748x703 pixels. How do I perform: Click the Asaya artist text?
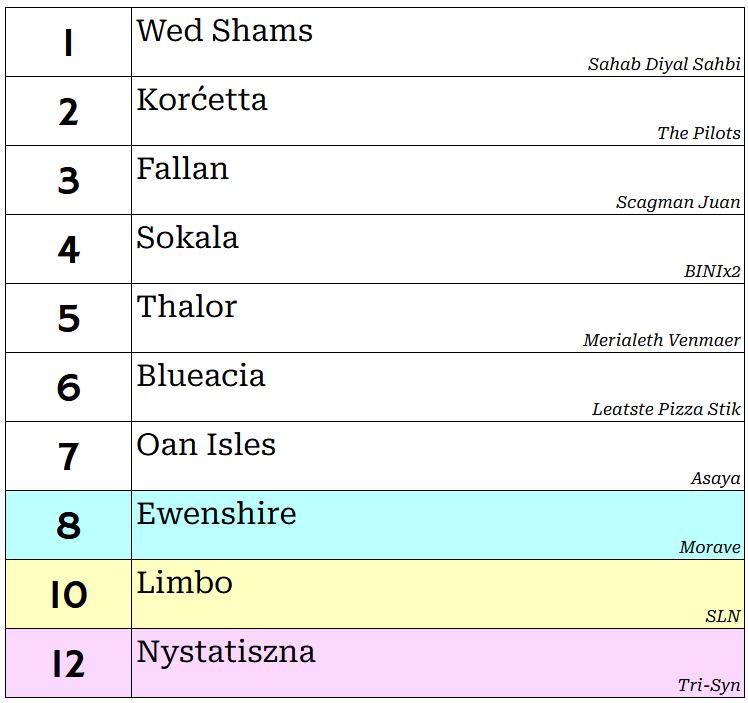pyautogui.click(x=716, y=478)
